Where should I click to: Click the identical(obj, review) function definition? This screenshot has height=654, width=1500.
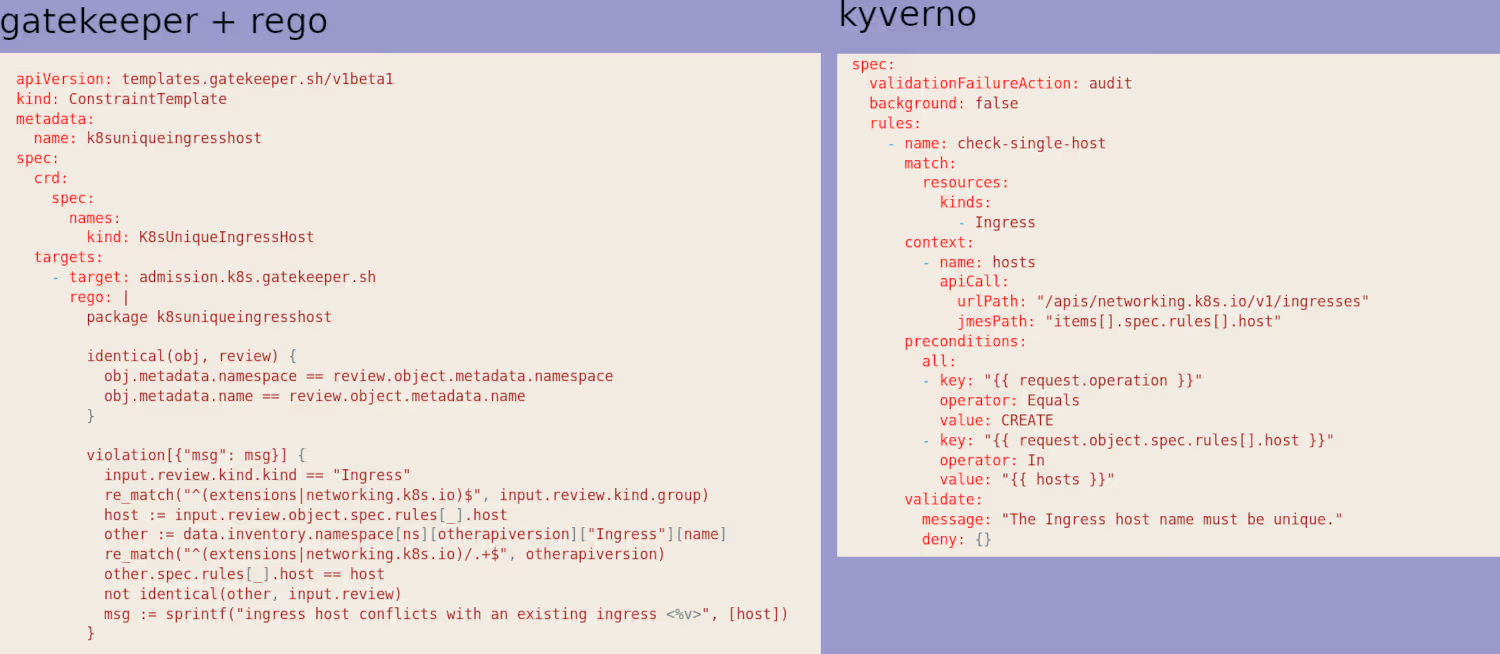[191, 356]
